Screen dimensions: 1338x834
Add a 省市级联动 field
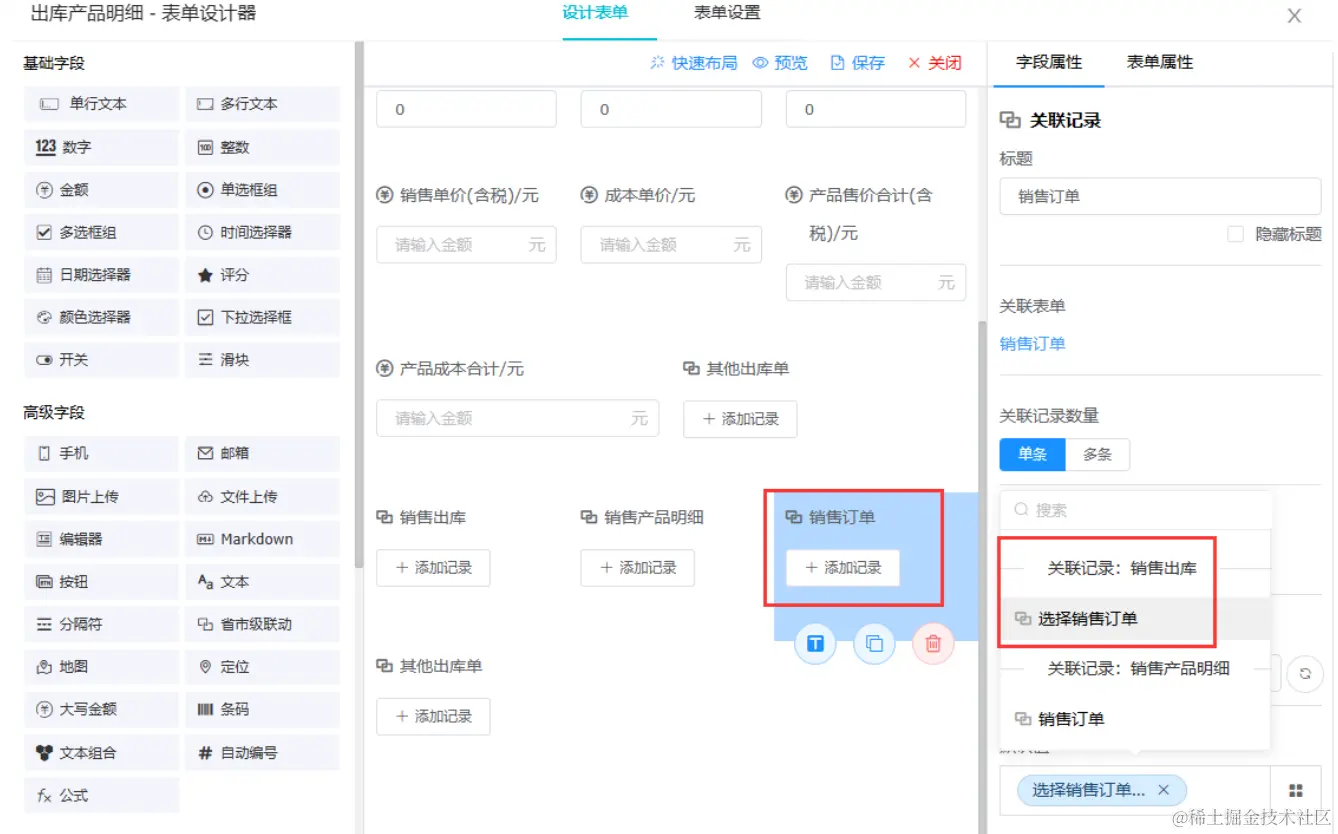263,624
